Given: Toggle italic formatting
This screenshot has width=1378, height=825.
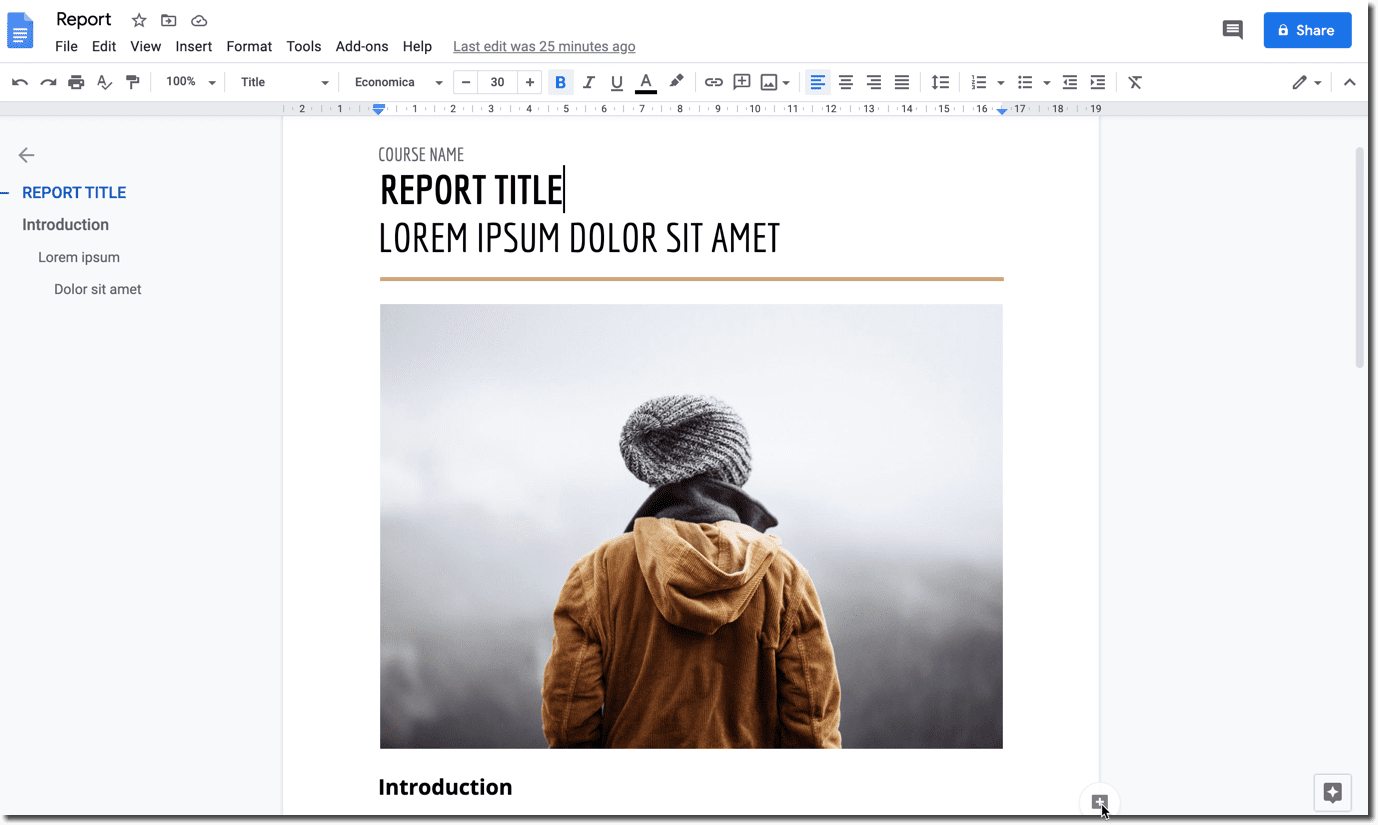Looking at the screenshot, I should pos(588,82).
